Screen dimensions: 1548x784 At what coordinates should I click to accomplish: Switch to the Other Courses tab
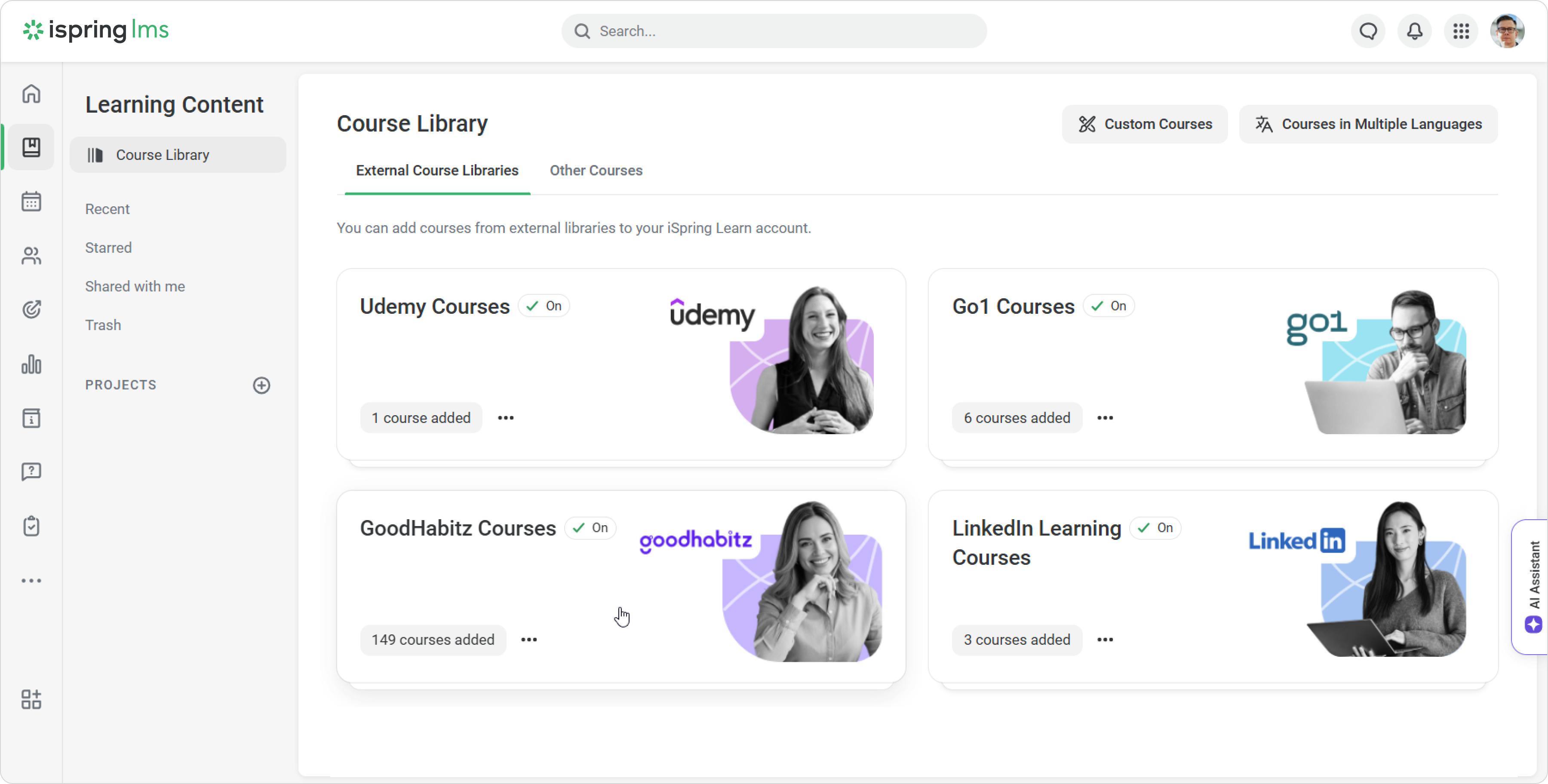click(x=596, y=171)
